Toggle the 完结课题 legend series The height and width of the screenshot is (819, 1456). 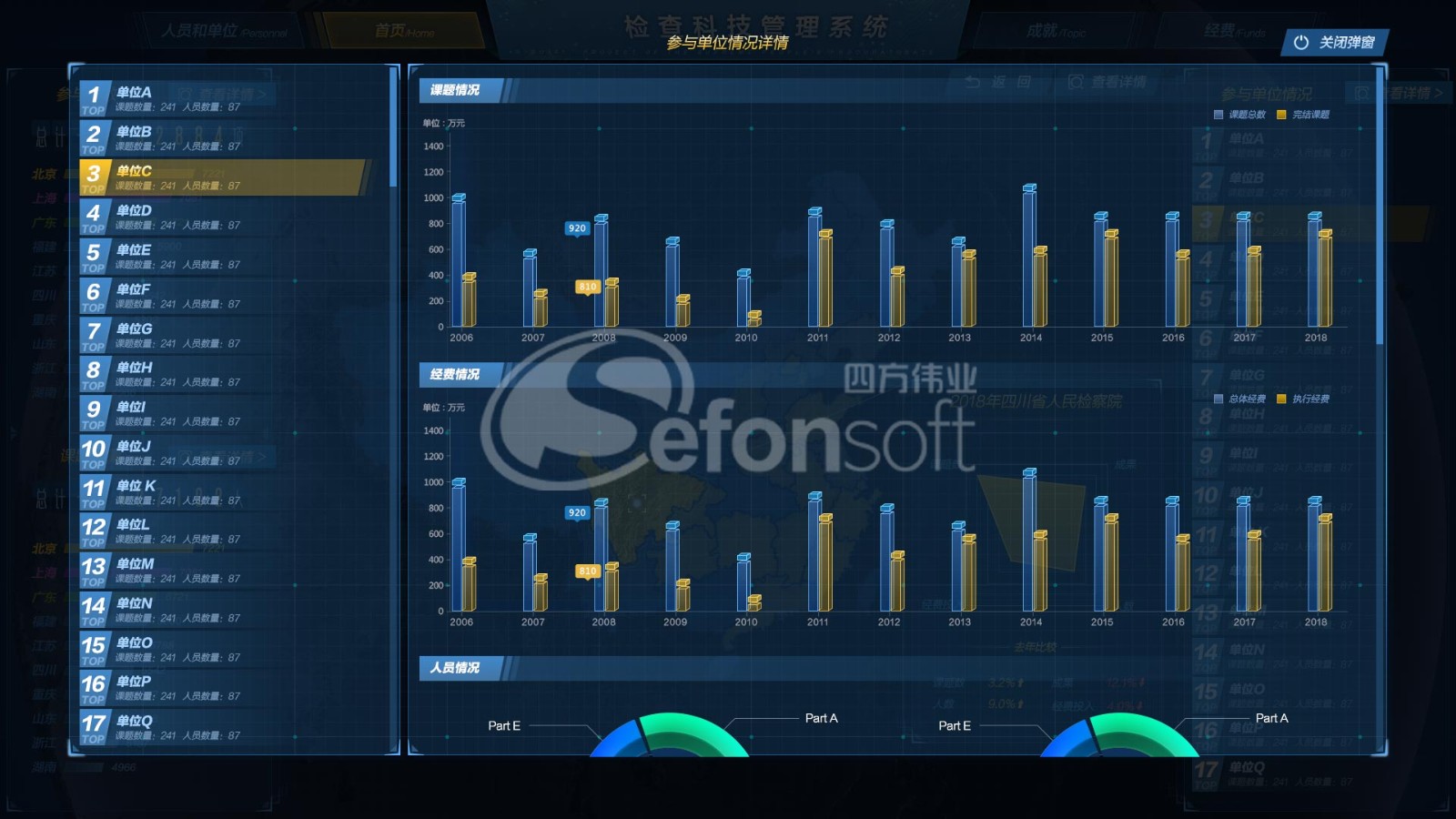1304,115
